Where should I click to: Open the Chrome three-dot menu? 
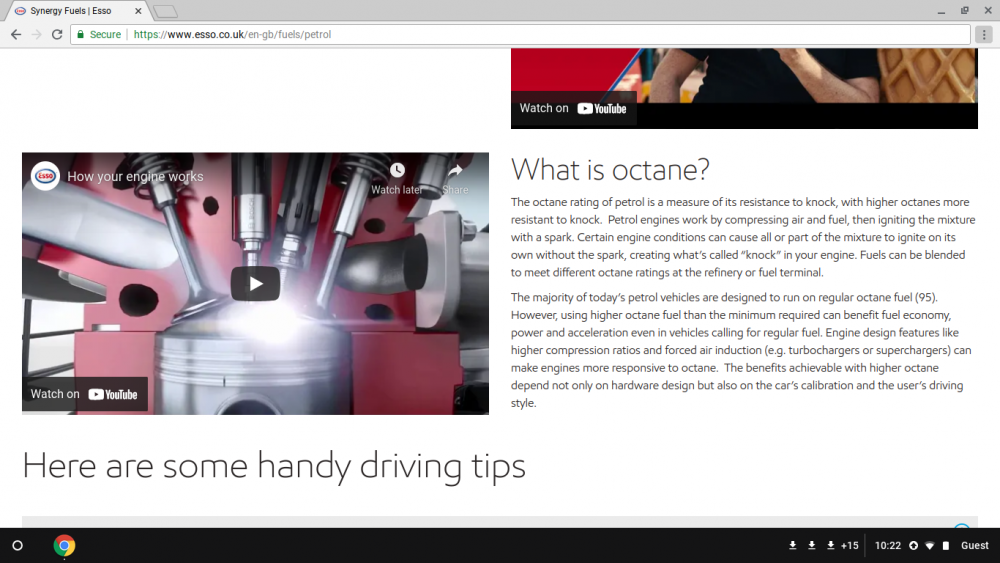click(x=984, y=34)
